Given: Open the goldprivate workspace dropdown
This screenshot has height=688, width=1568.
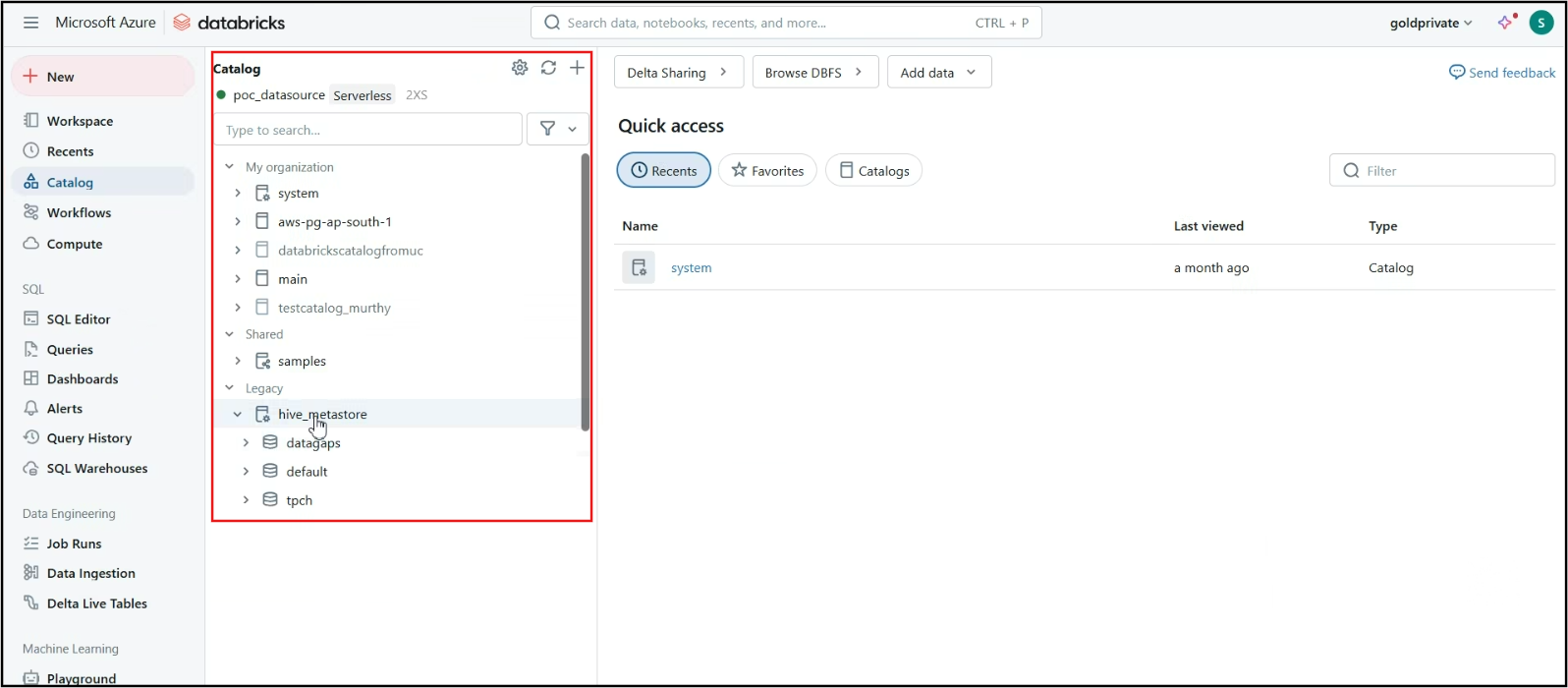Looking at the screenshot, I should [1430, 23].
